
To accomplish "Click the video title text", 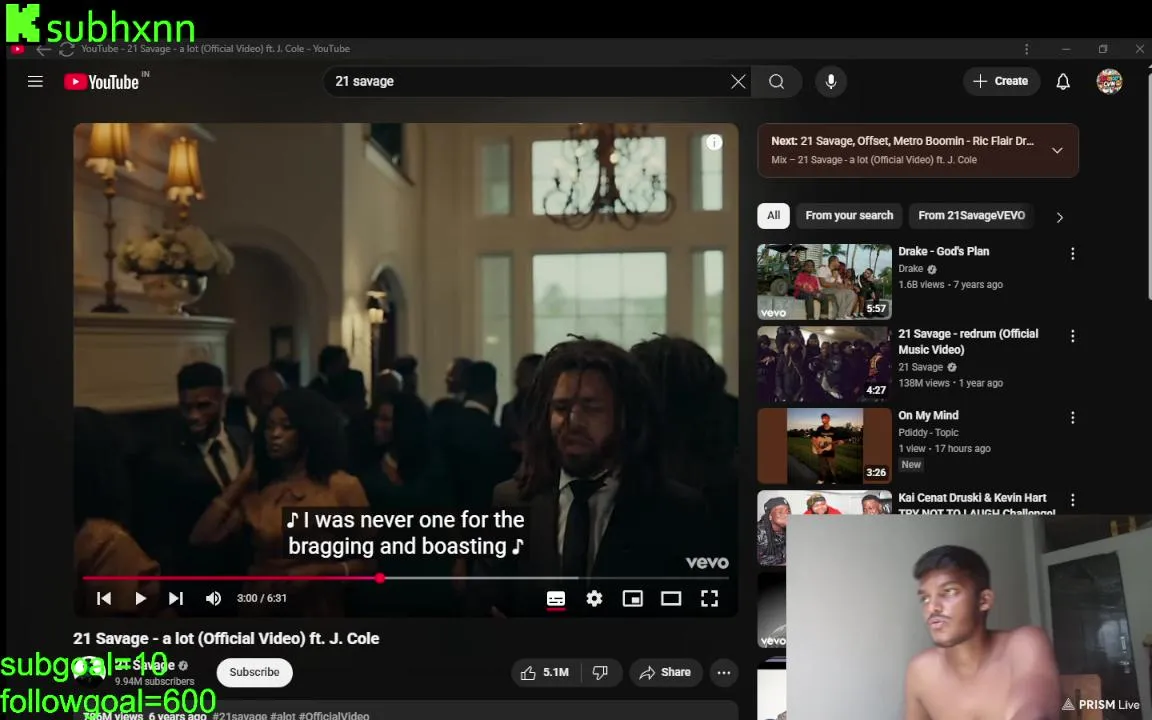I will click(226, 638).
